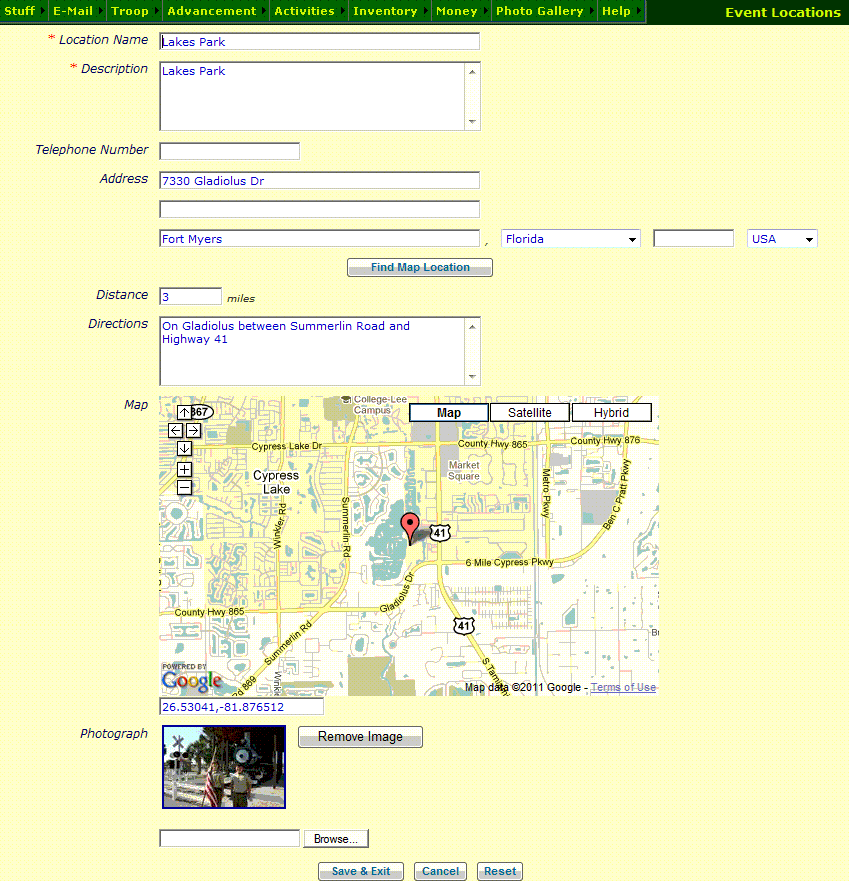
Task: Open the Activities menu
Action: click(308, 11)
